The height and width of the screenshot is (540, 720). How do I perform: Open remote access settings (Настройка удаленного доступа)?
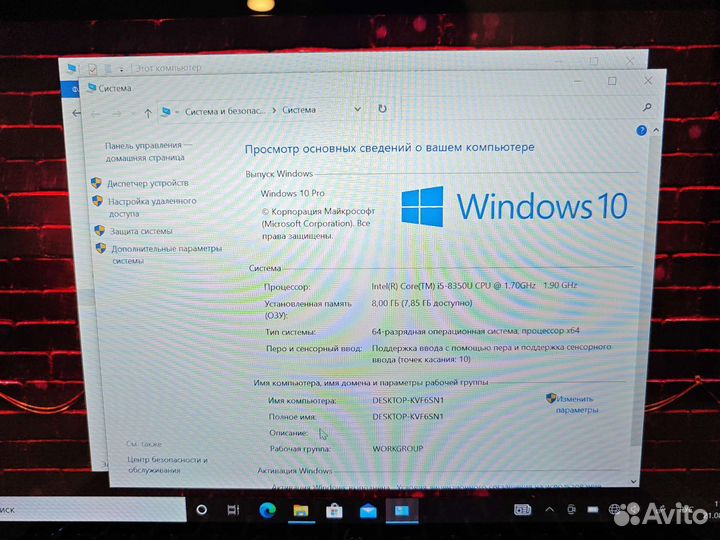click(152, 207)
